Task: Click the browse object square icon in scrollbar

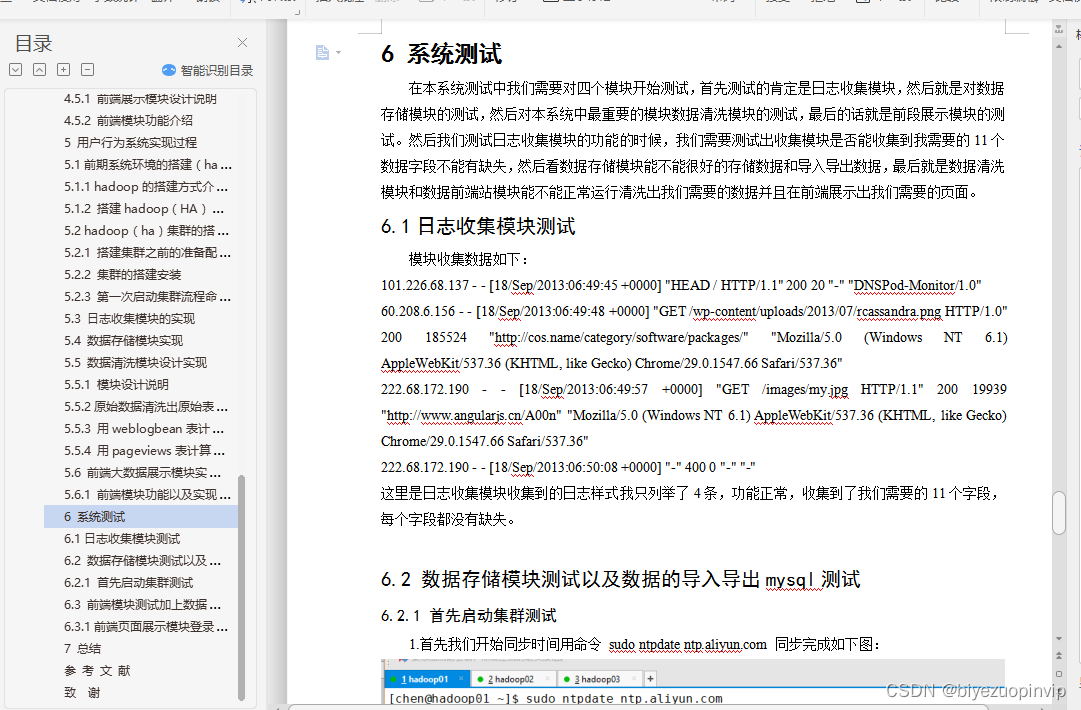Action: point(1059,674)
